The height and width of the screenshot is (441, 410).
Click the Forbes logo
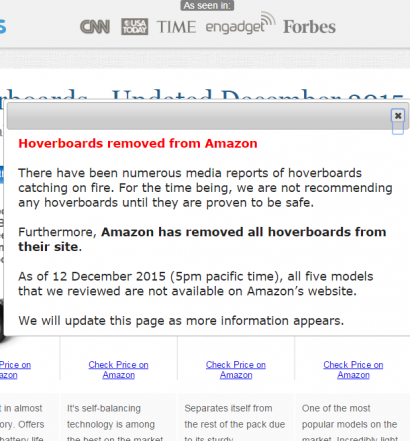coord(309,27)
